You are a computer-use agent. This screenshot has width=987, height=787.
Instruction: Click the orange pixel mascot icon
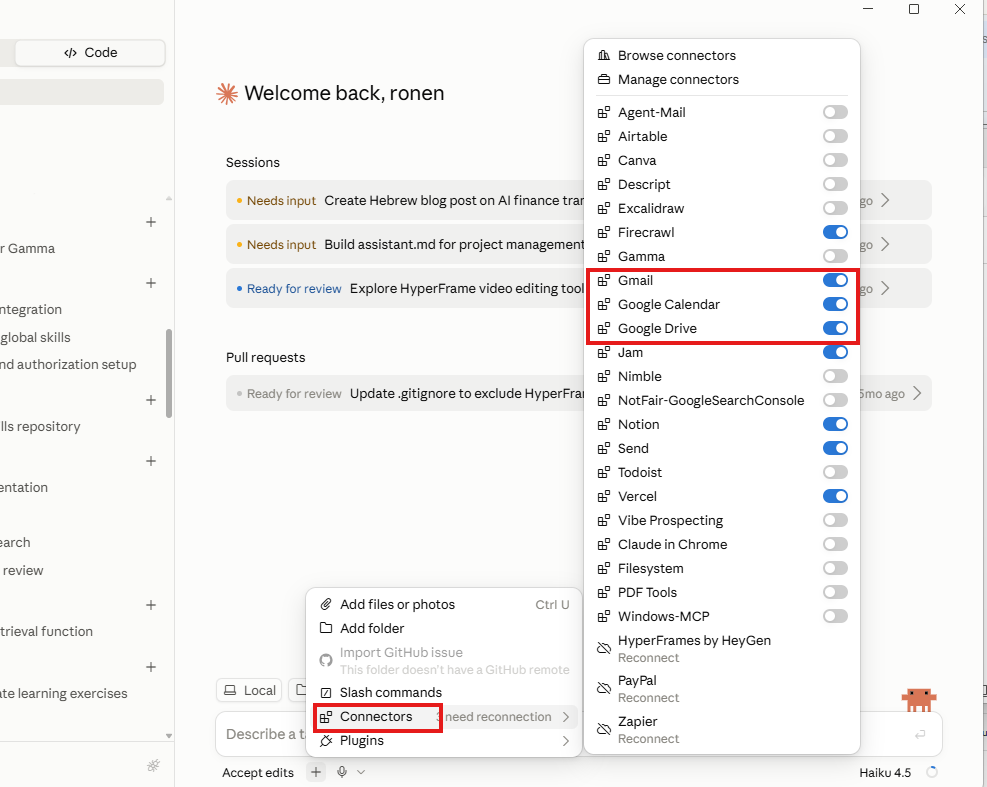[x=919, y=699]
